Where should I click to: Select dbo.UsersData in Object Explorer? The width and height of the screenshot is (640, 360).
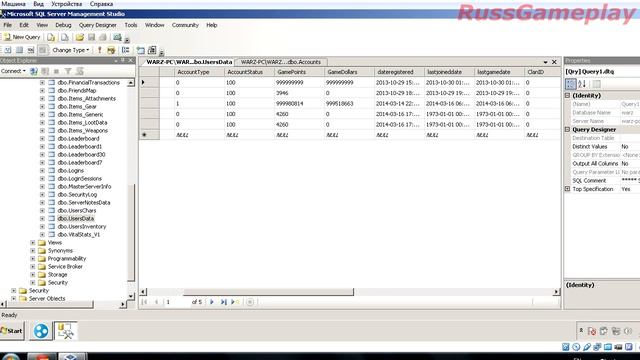76,218
